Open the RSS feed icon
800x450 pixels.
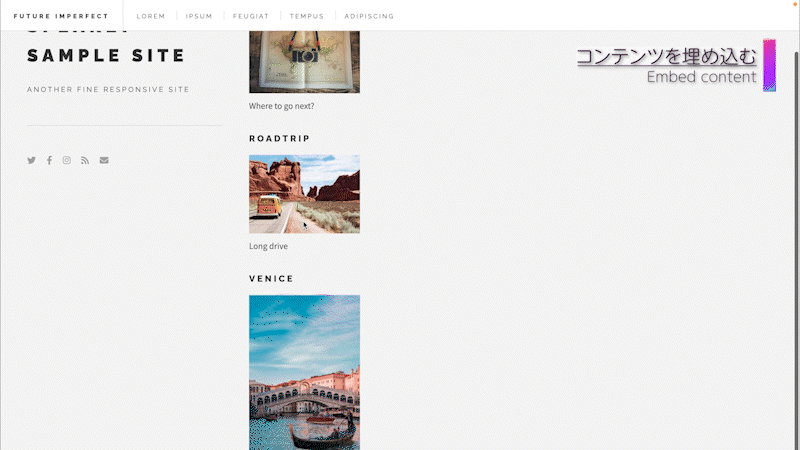pyautogui.click(x=85, y=160)
